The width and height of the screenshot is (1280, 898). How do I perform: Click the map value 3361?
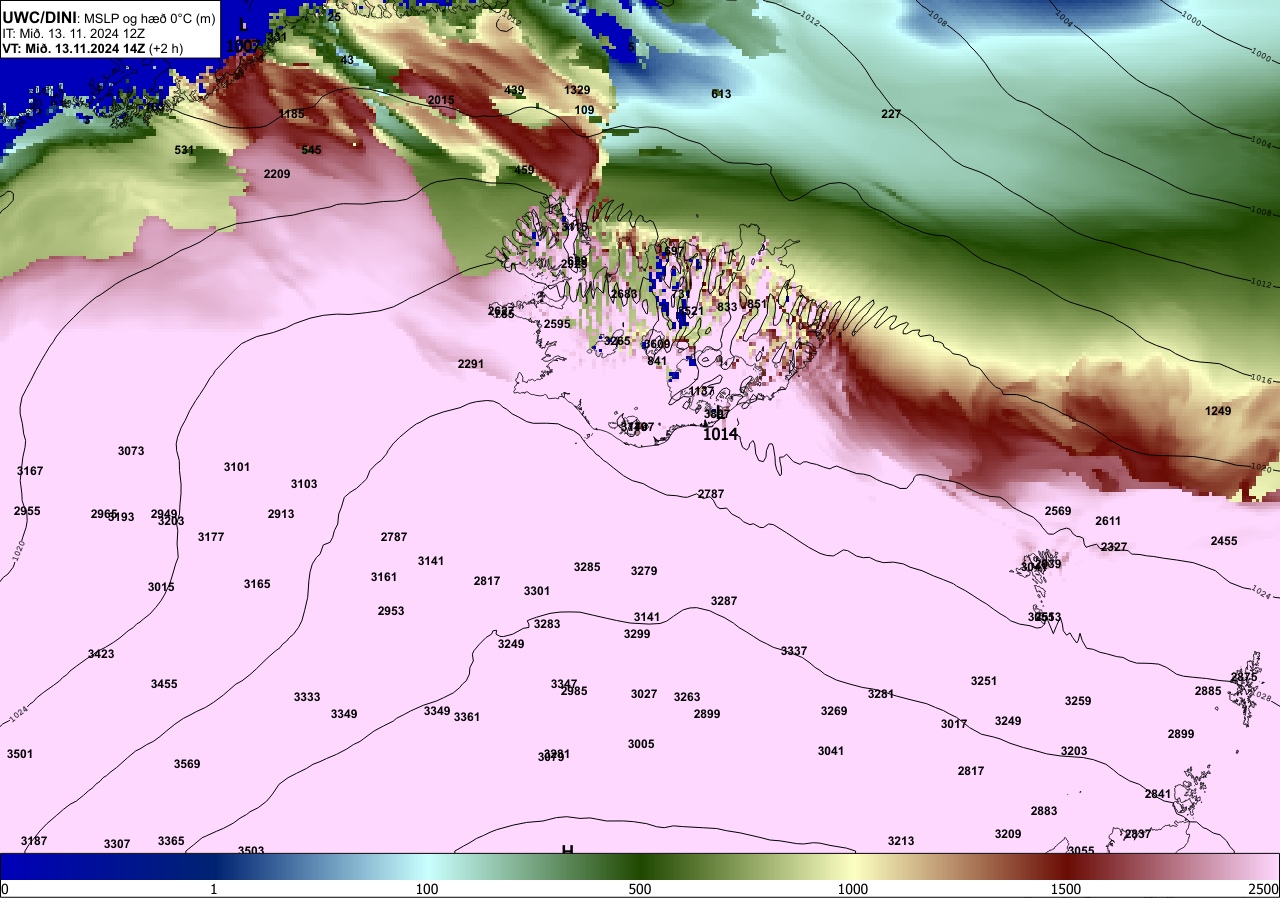coord(467,717)
